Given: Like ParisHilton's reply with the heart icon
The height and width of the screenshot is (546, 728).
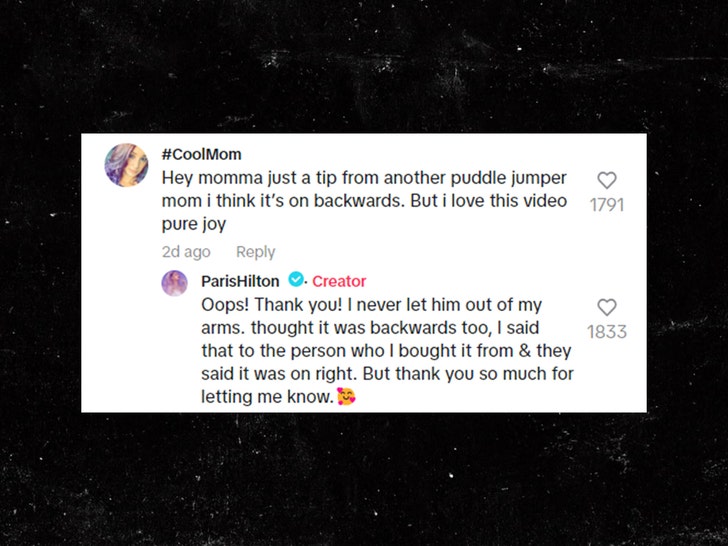Looking at the screenshot, I should 606,308.
